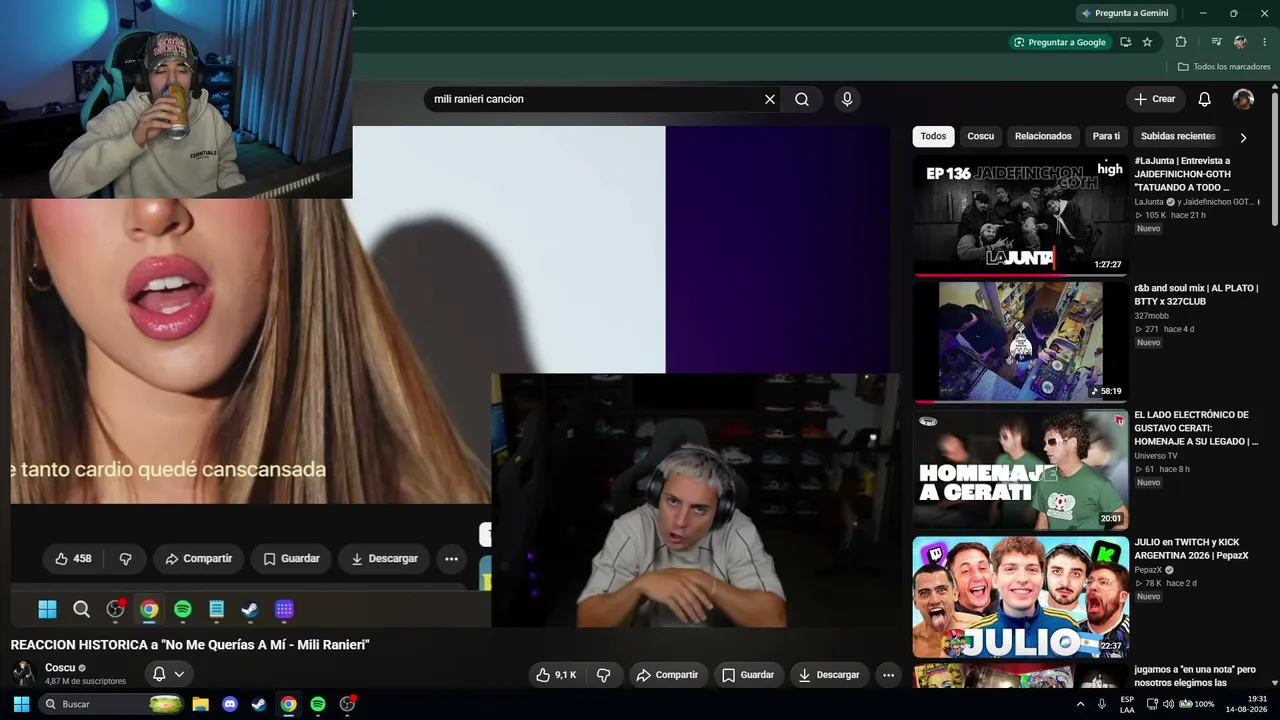Open the Chrome extensions puzzle icon
Image resolution: width=1280 pixels, height=720 pixels.
tap(1181, 42)
